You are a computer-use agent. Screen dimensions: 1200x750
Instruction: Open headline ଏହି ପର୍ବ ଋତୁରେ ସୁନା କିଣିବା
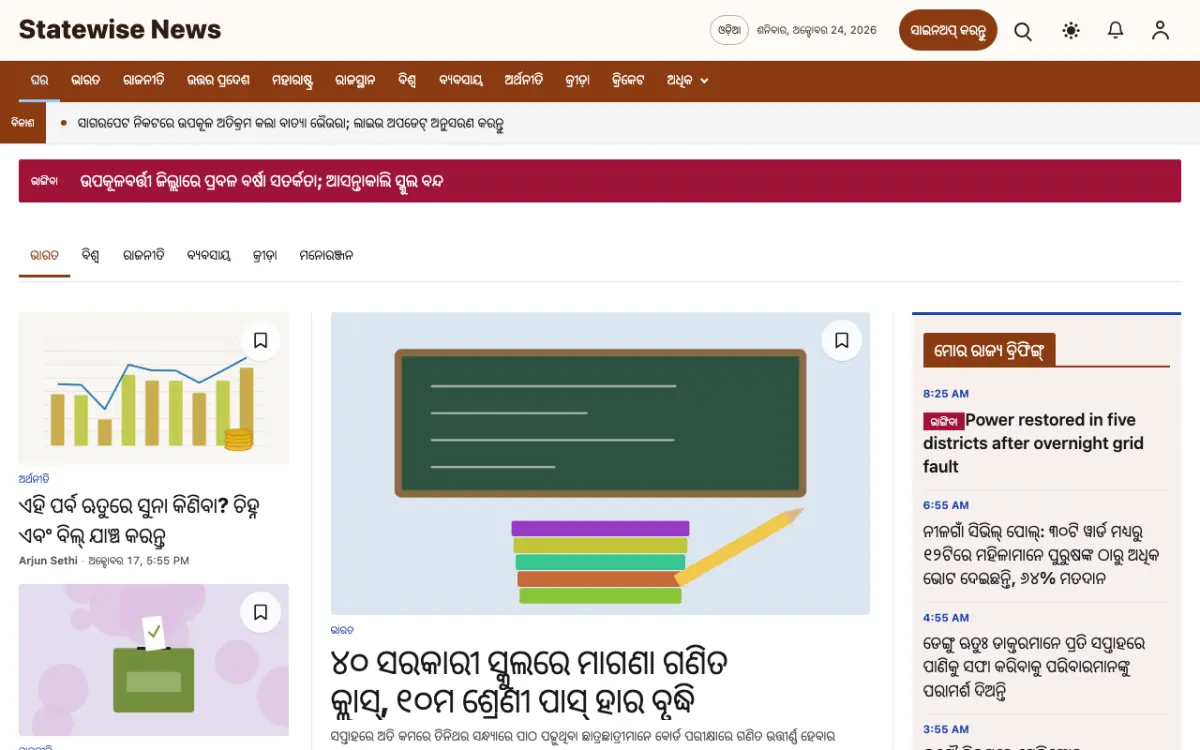click(138, 520)
